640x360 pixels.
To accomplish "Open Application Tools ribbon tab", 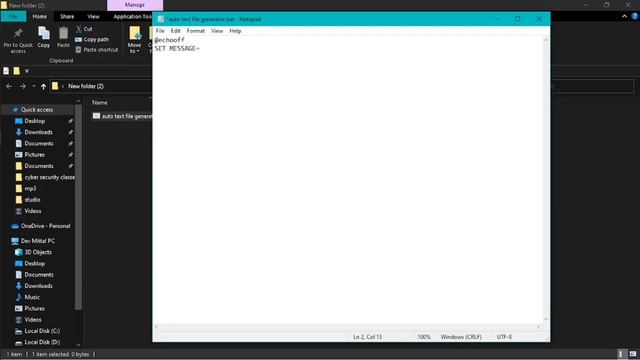I will coord(132,16).
